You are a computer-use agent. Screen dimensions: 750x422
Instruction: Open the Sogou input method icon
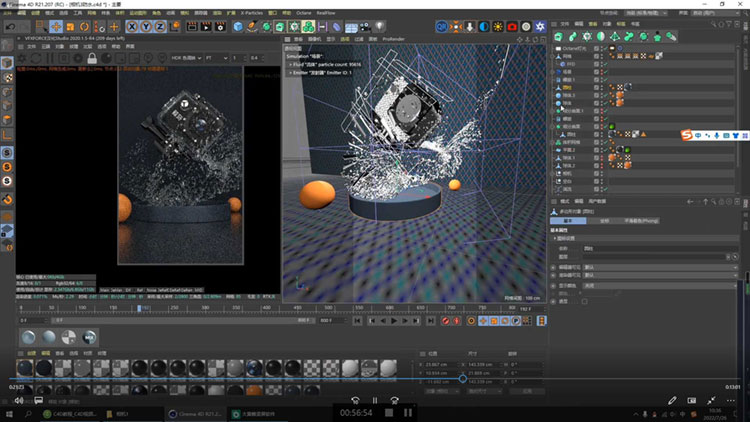point(688,134)
